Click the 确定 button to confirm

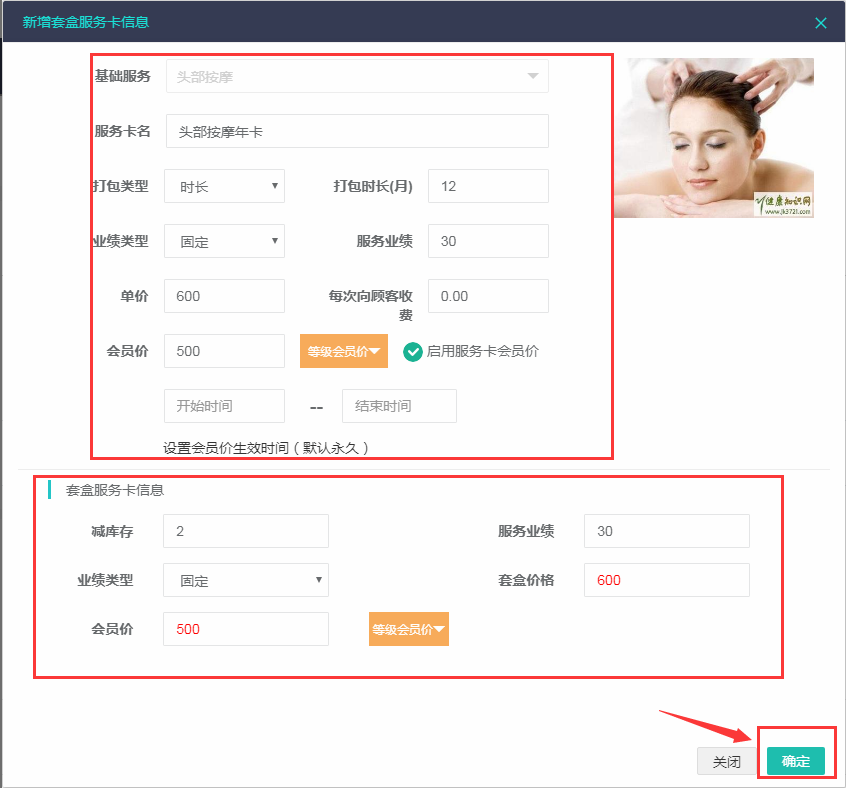click(x=796, y=761)
